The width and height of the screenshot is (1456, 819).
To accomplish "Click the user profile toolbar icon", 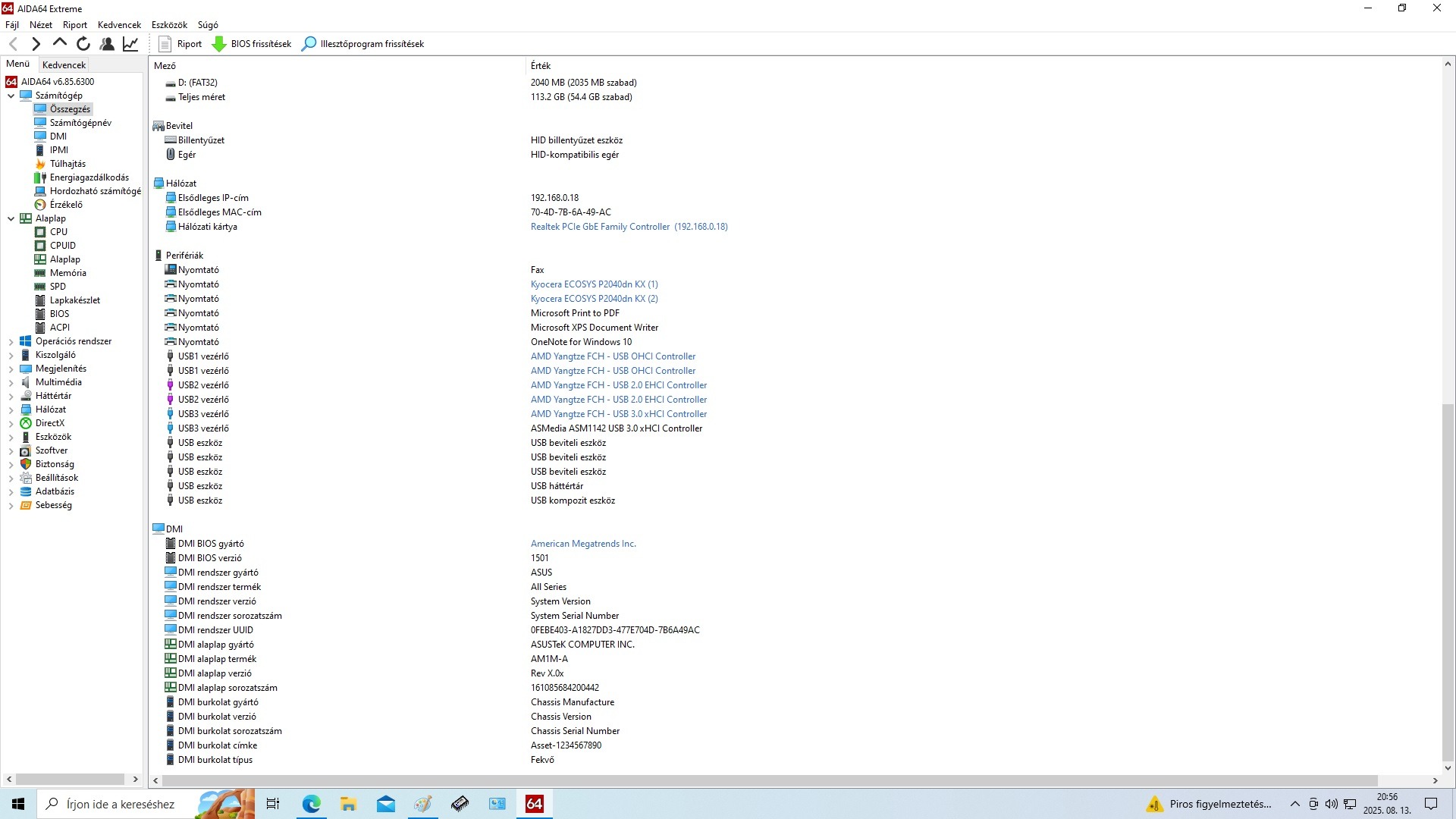I will pyautogui.click(x=107, y=44).
